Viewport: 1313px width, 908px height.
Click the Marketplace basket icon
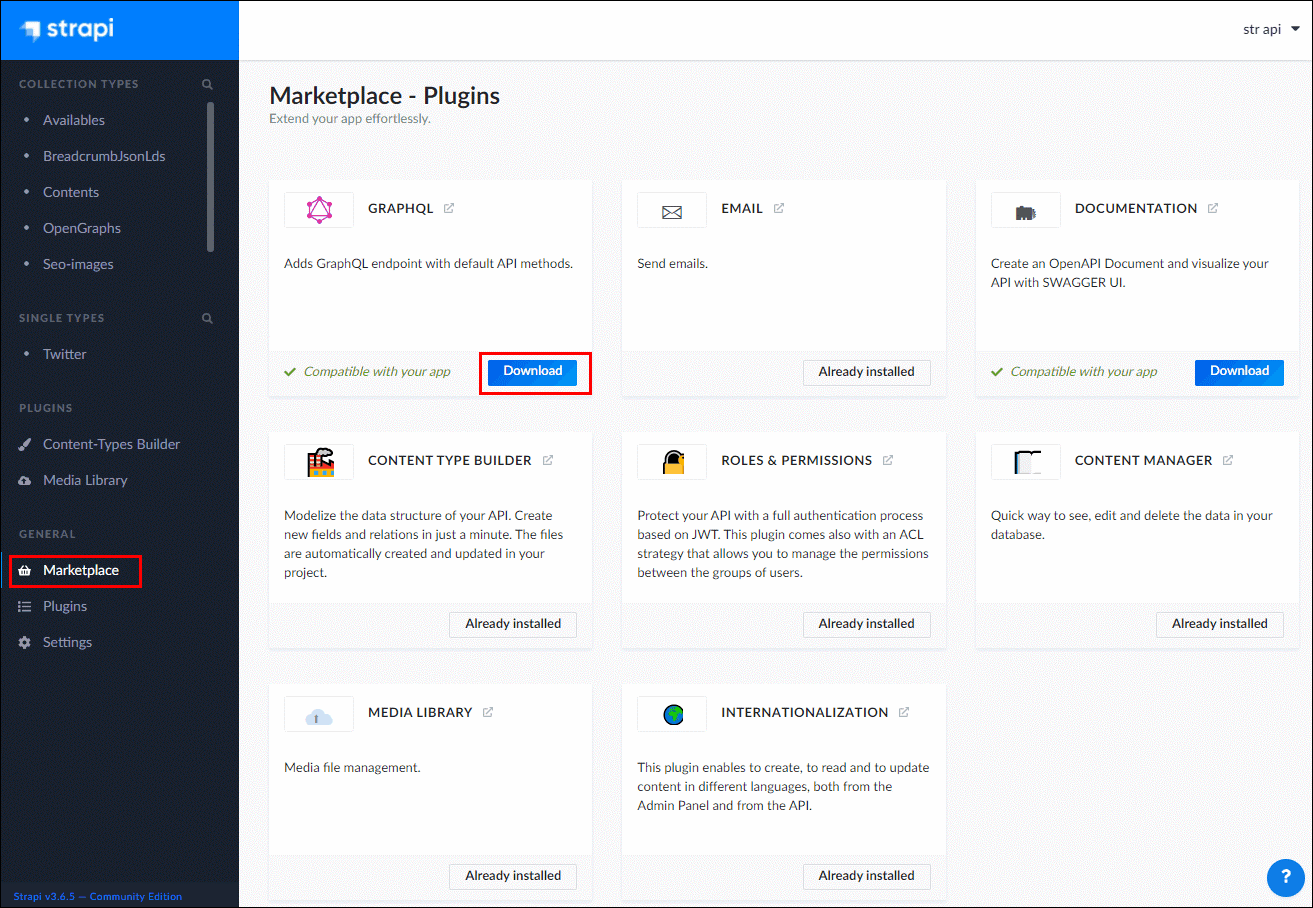tap(25, 570)
